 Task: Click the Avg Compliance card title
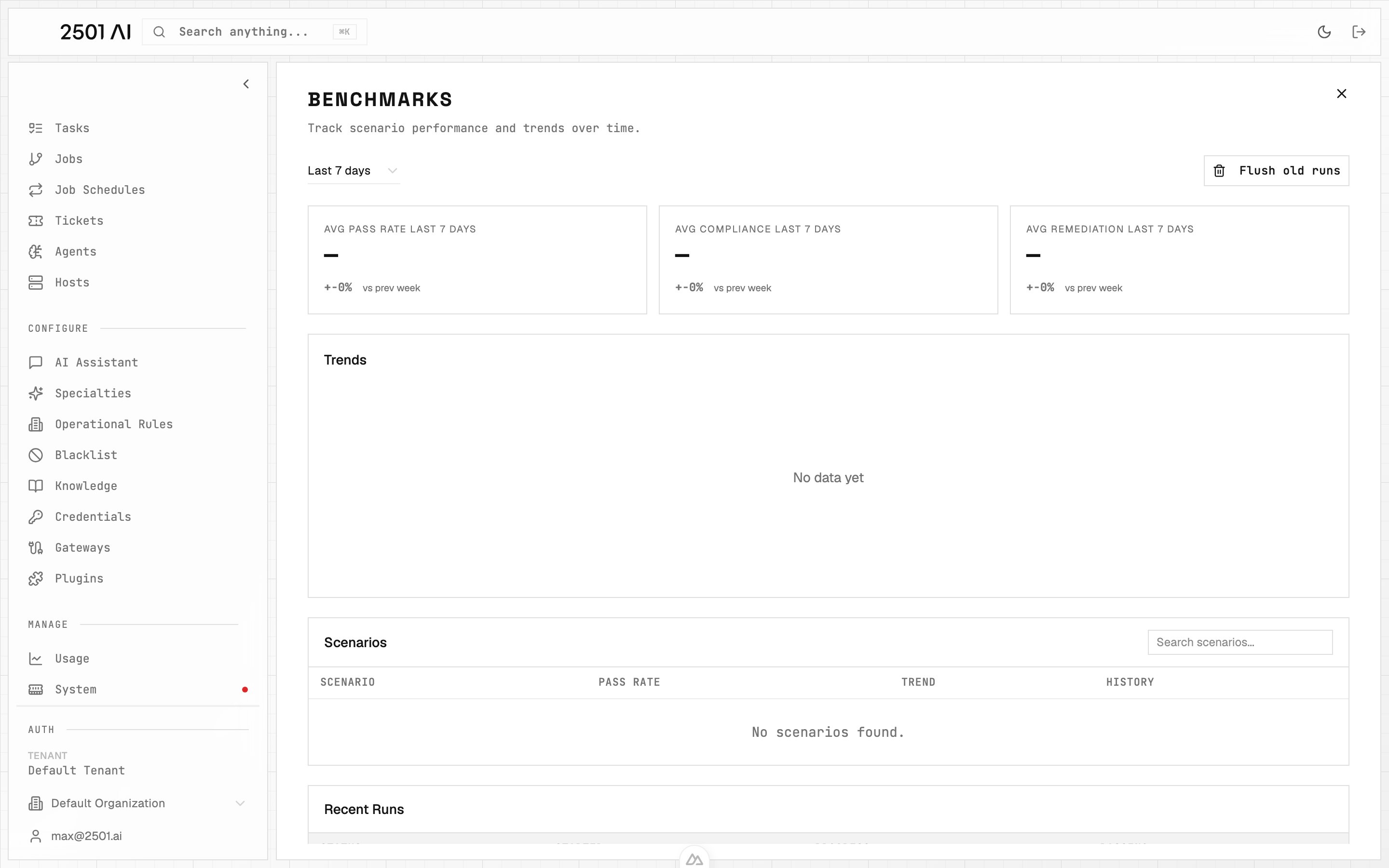pos(758,229)
